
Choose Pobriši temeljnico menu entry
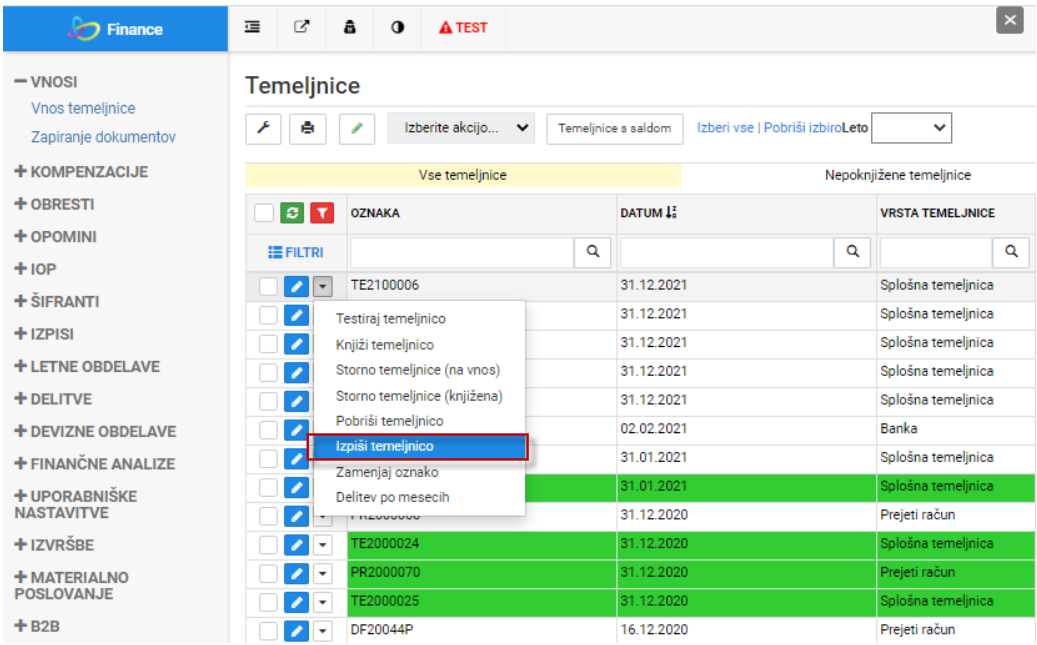(x=389, y=421)
